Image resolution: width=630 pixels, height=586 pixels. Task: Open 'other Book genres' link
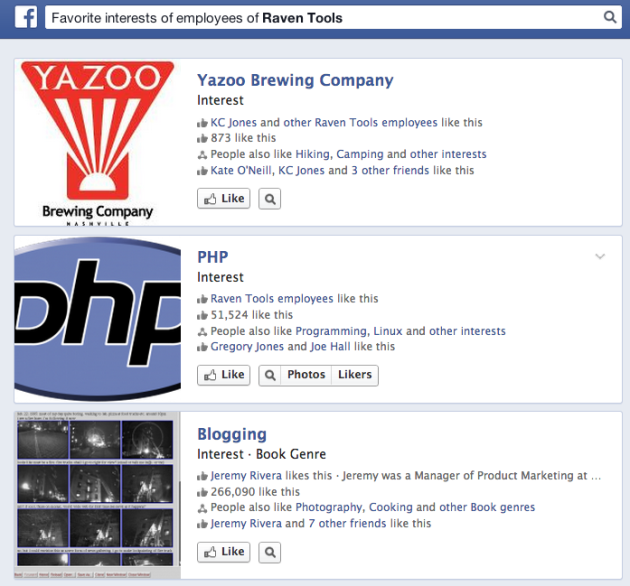(x=487, y=508)
